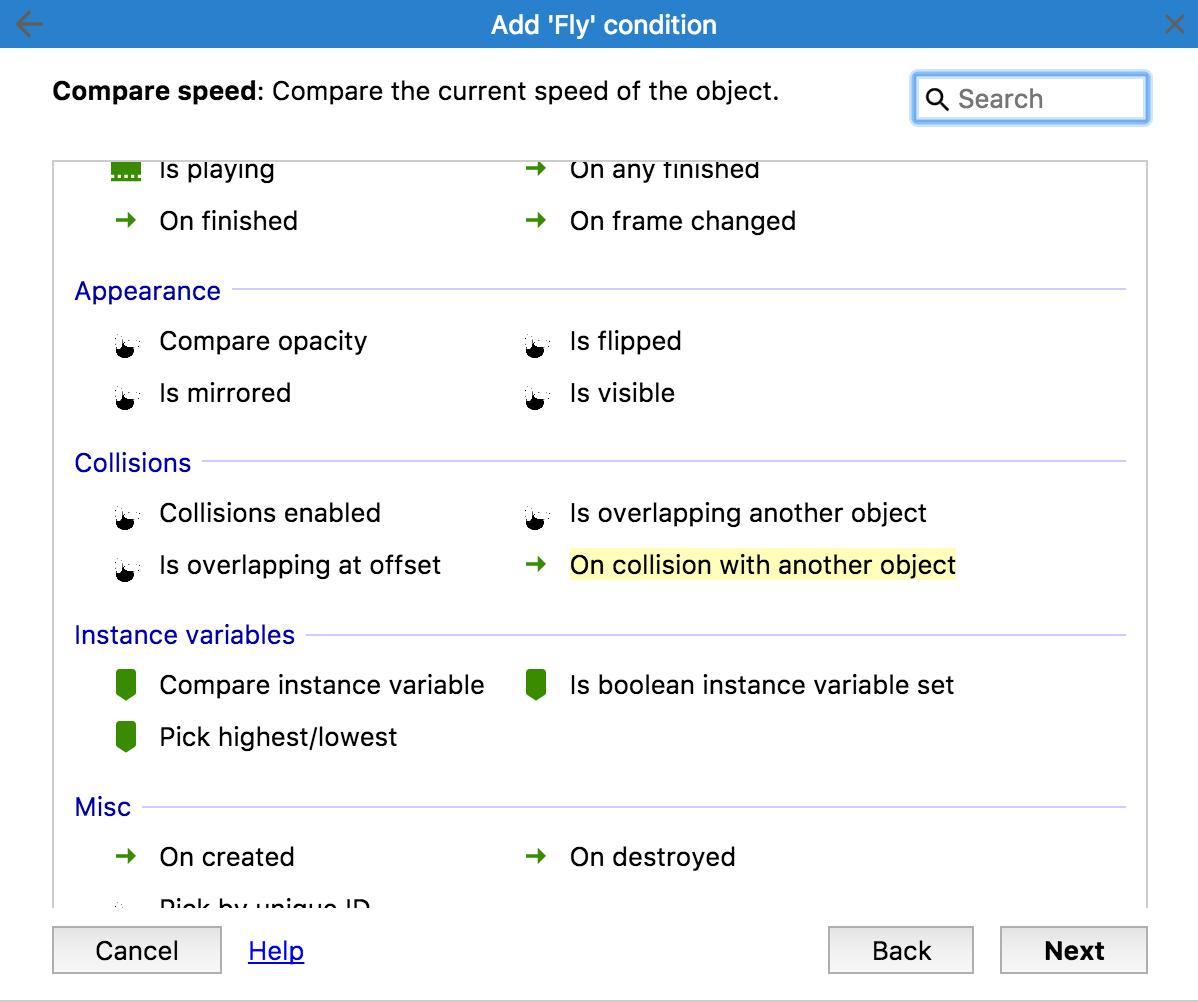The height and width of the screenshot is (1002, 1198).
Task: Select the Is visible condition
Action: click(622, 393)
